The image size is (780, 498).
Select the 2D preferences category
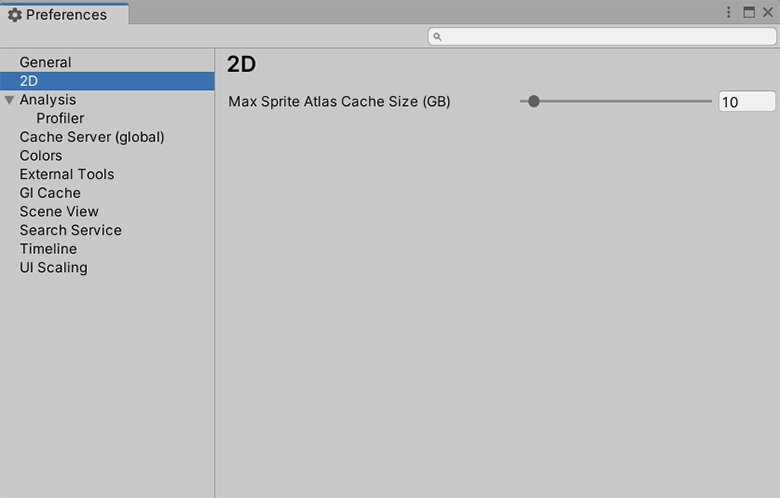[29, 81]
